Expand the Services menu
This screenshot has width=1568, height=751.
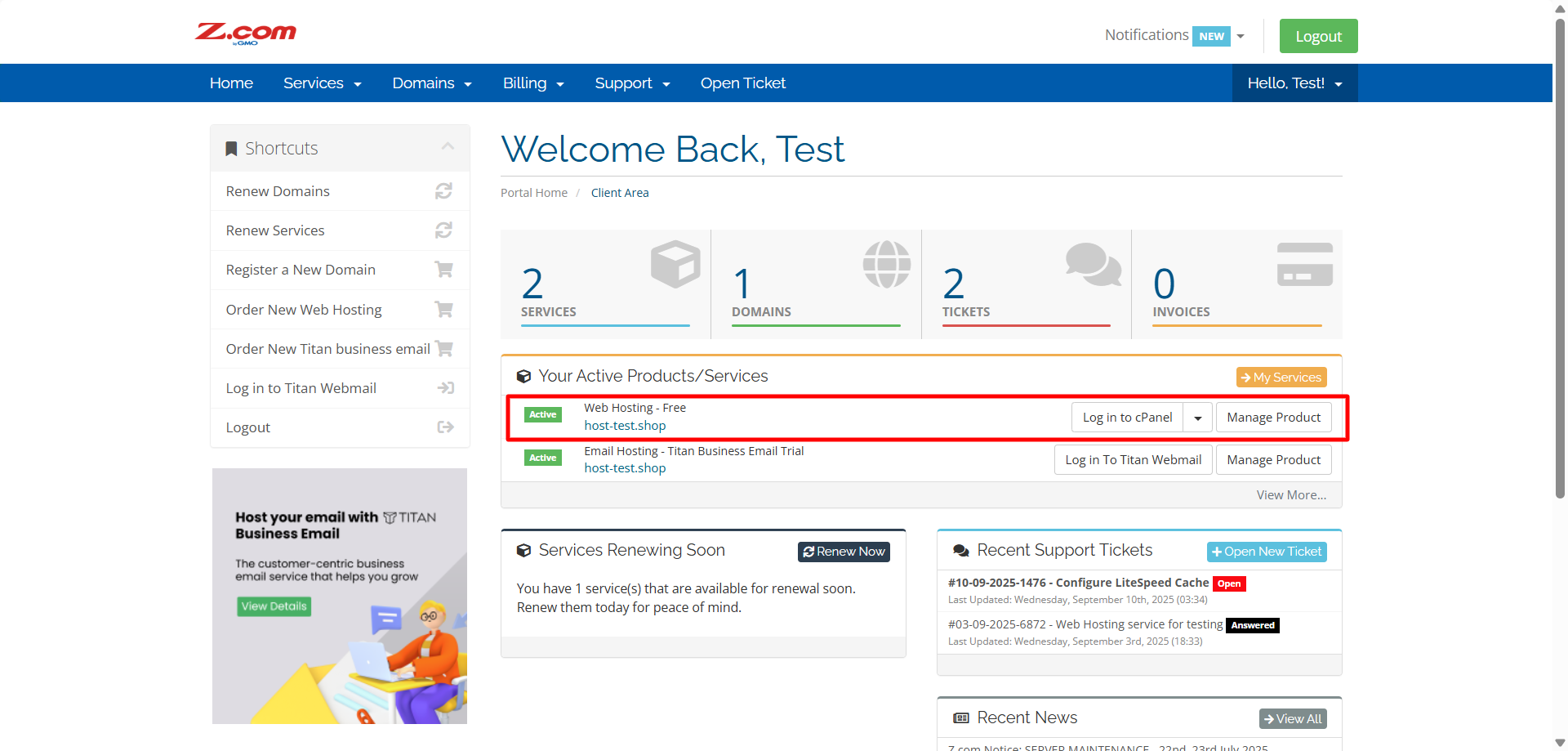[x=323, y=83]
